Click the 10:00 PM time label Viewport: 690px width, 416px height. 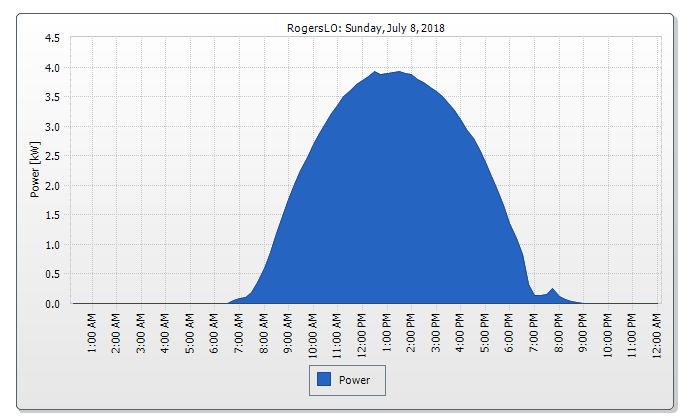coord(607,335)
